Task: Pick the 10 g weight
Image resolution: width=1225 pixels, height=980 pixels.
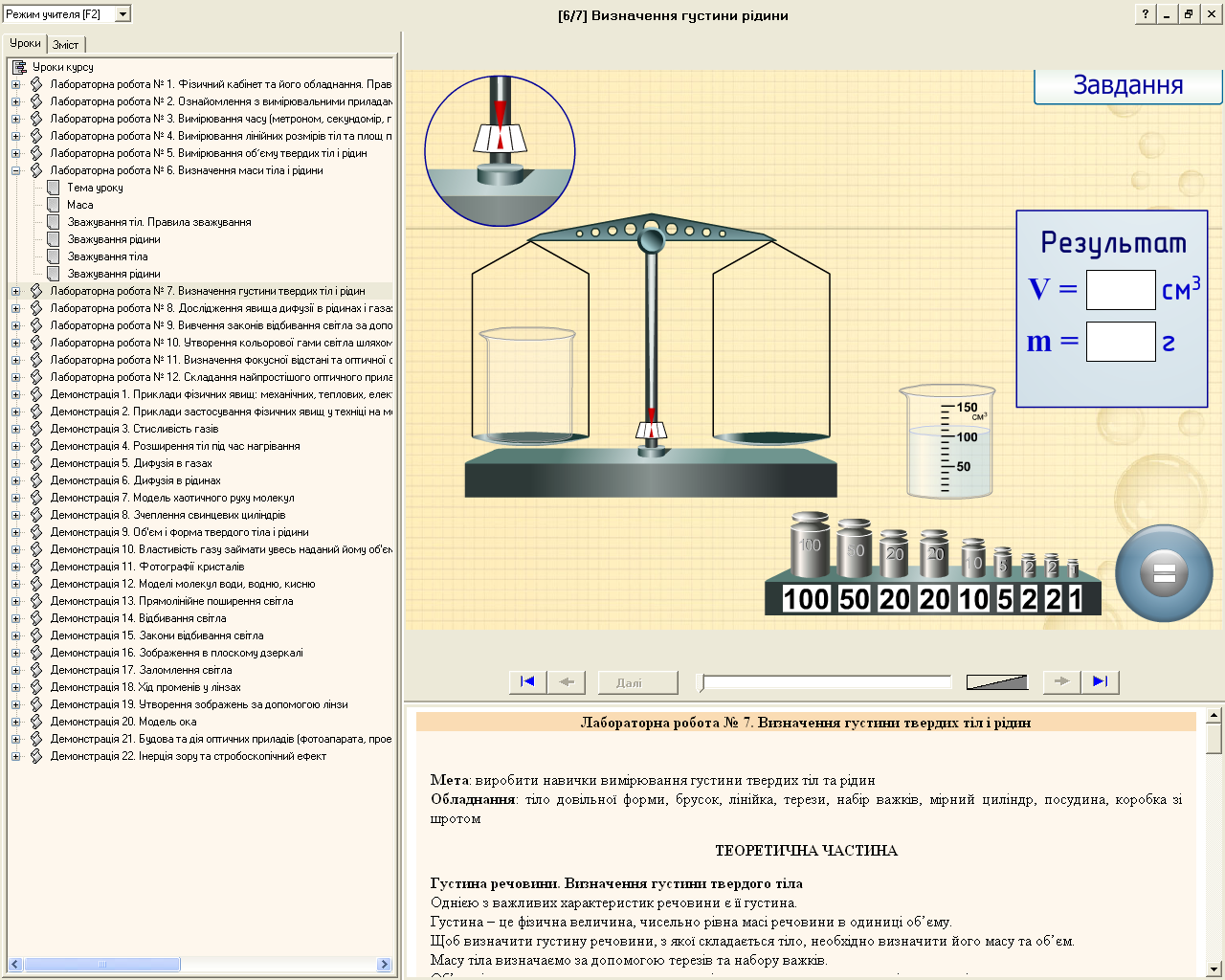Action: [x=973, y=558]
